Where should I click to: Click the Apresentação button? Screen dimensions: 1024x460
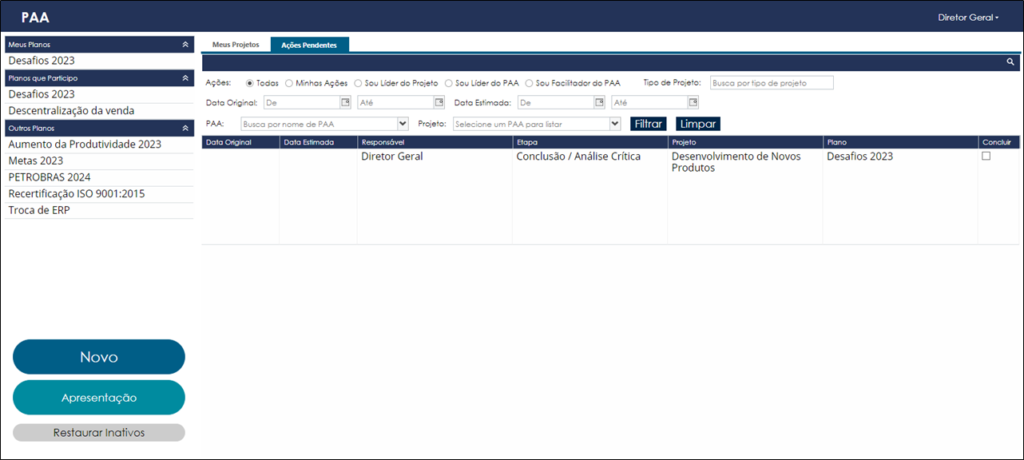pyautogui.click(x=99, y=397)
